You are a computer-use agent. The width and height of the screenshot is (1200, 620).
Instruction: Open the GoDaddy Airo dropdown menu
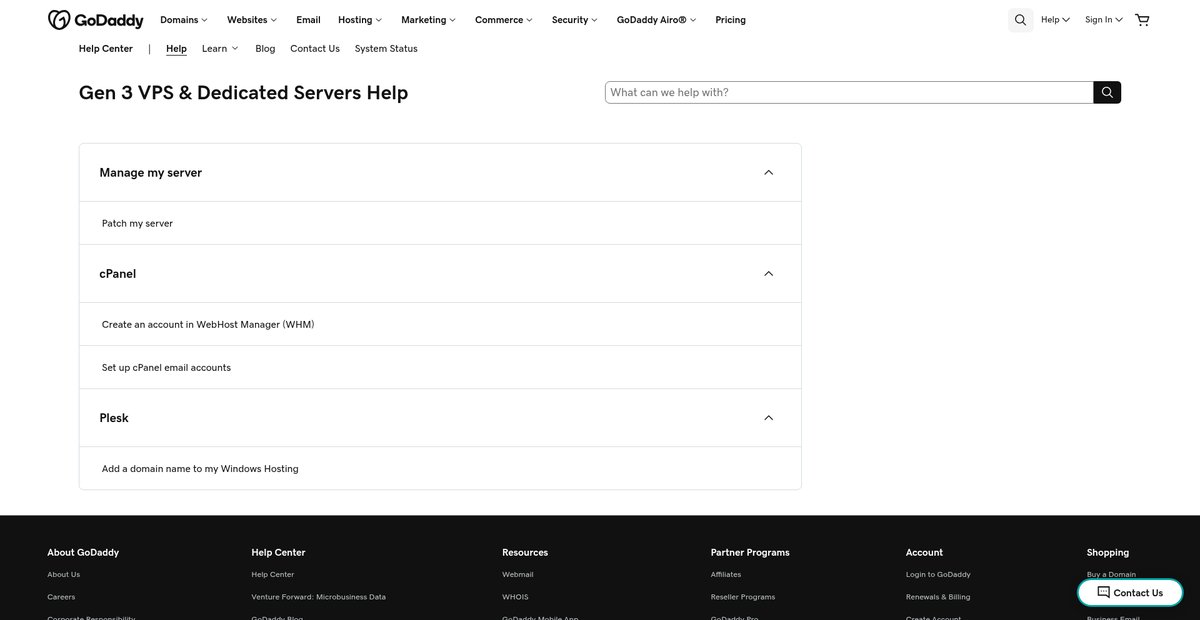click(657, 20)
